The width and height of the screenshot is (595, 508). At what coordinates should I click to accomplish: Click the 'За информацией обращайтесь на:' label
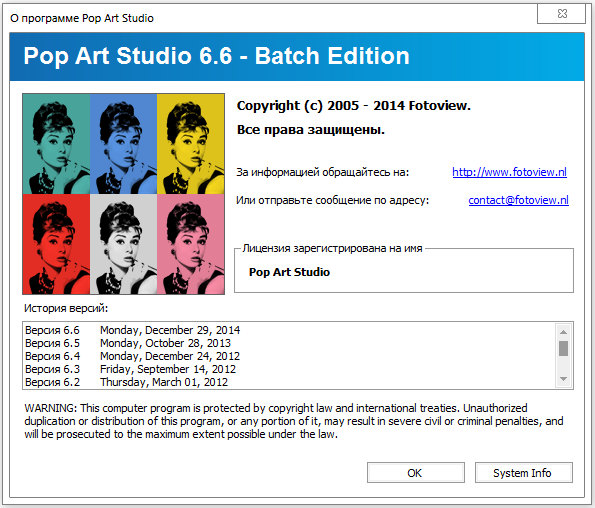323,172
